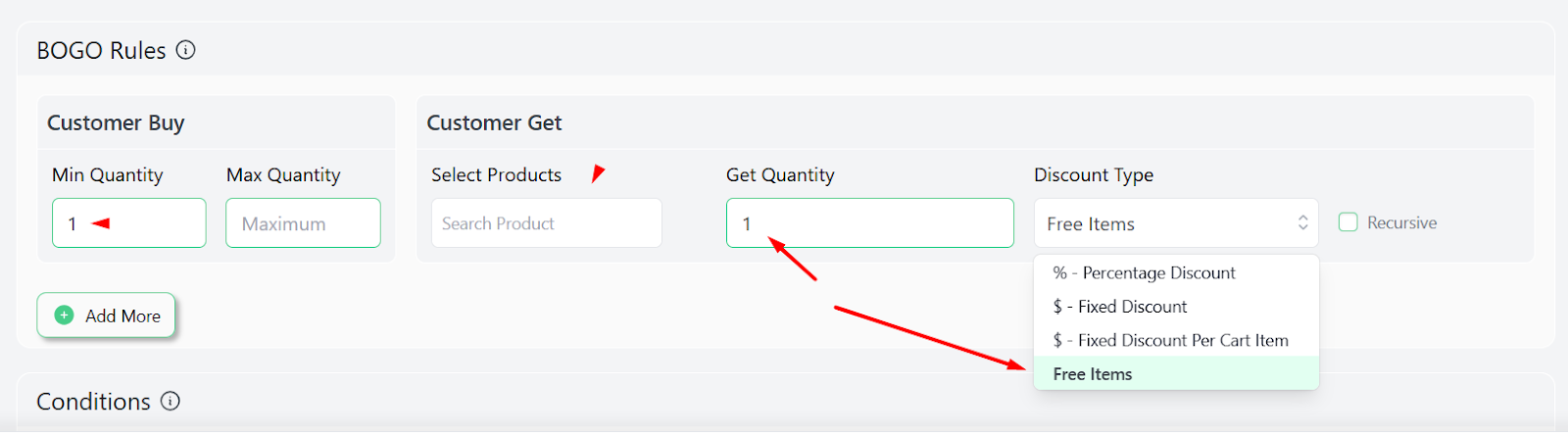Viewport: 1568px width, 436px height.
Task: Click the Customer Get heading
Action: [x=494, y=122]
